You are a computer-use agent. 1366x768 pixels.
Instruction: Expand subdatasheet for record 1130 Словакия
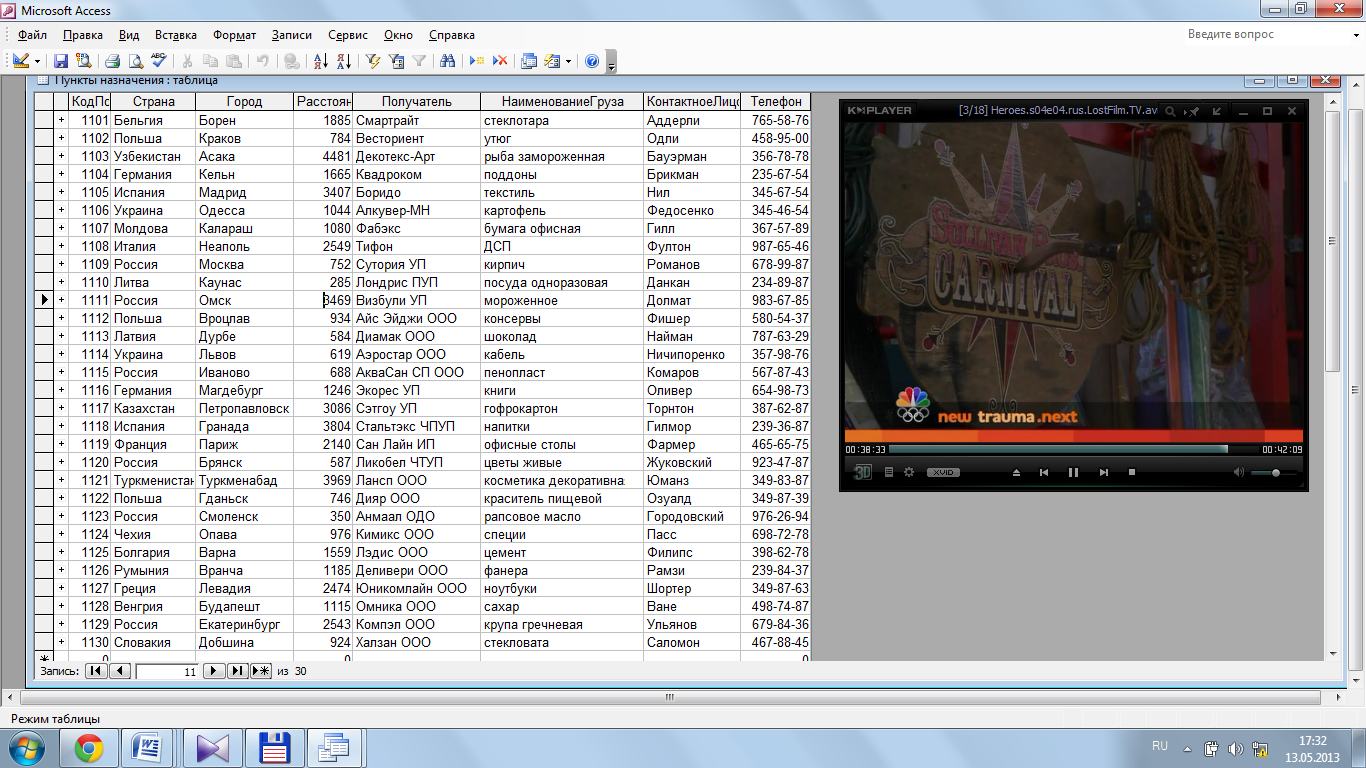[x=61, y=642]
